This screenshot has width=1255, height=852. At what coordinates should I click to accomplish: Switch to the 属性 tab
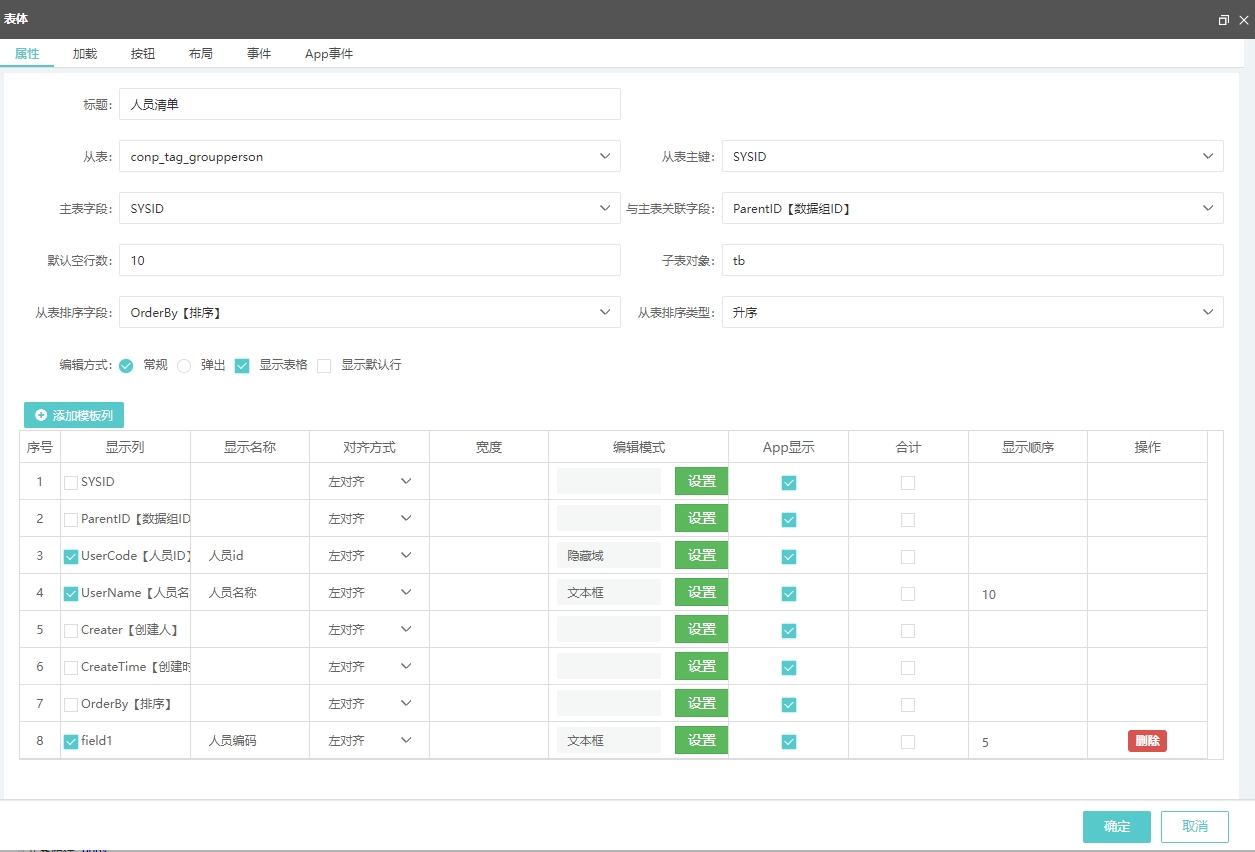27,54
